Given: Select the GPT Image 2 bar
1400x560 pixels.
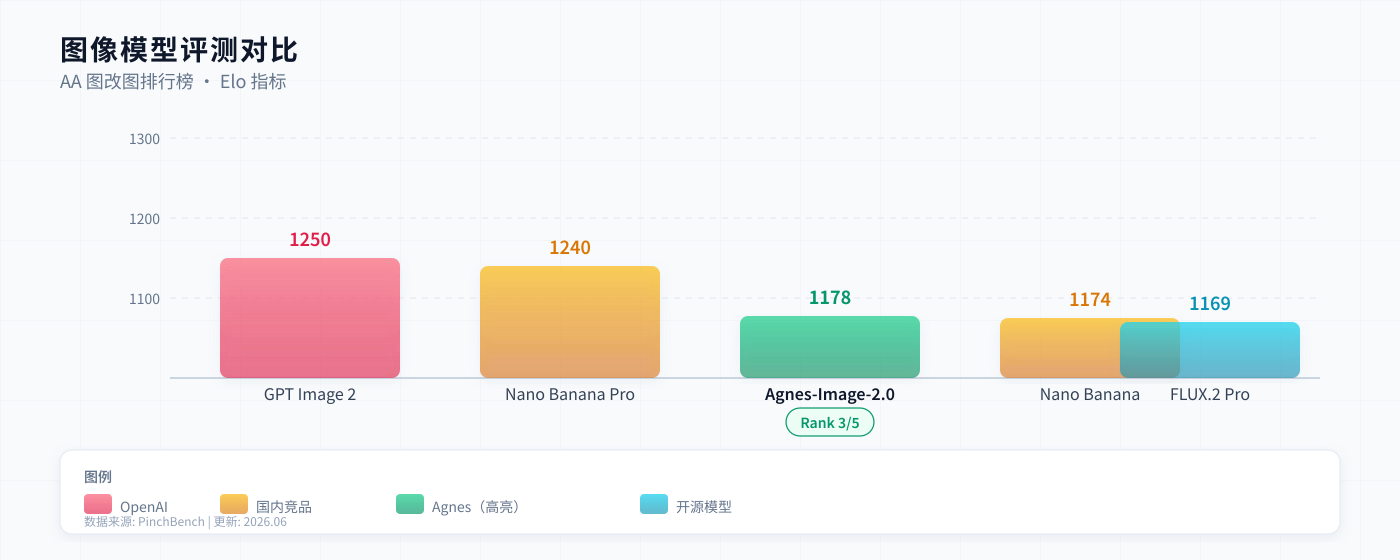Looking at the screenshot, I should [310, 318].
